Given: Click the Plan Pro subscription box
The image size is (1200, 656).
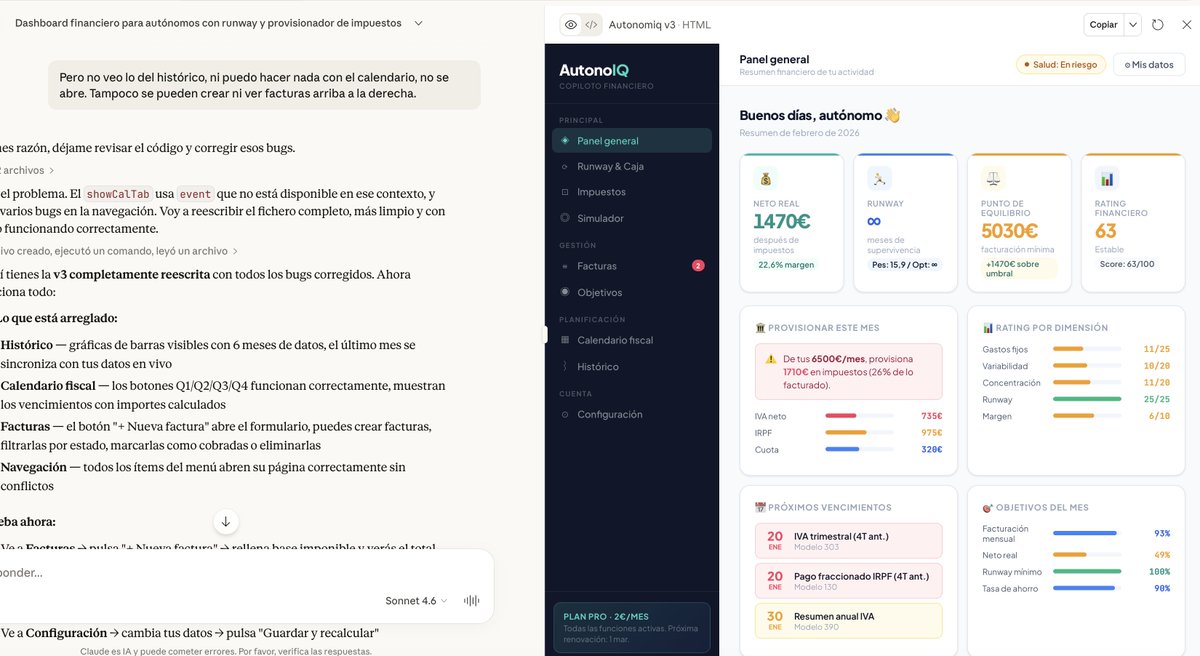Looking at the screenshot, I should click(631, 628).
